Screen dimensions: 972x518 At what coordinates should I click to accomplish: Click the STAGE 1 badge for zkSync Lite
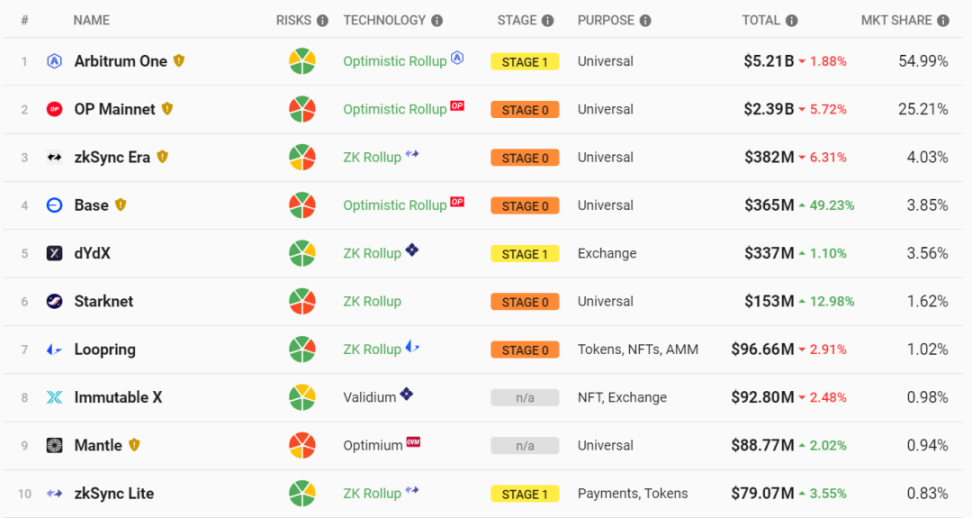(x=525, y=494)
